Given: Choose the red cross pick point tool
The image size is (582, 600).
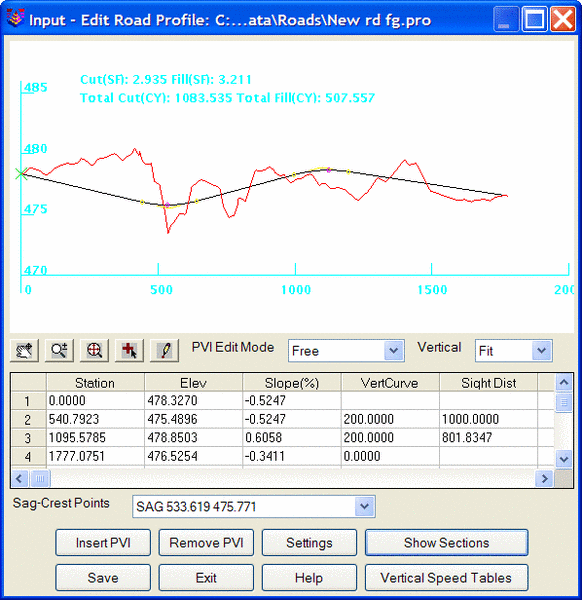Looking at the screenshot, I should [129, 350].
